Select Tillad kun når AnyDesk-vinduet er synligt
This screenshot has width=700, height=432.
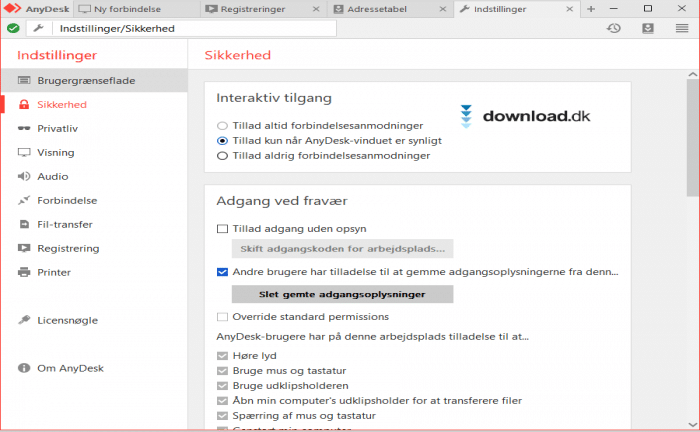[222, 141]
